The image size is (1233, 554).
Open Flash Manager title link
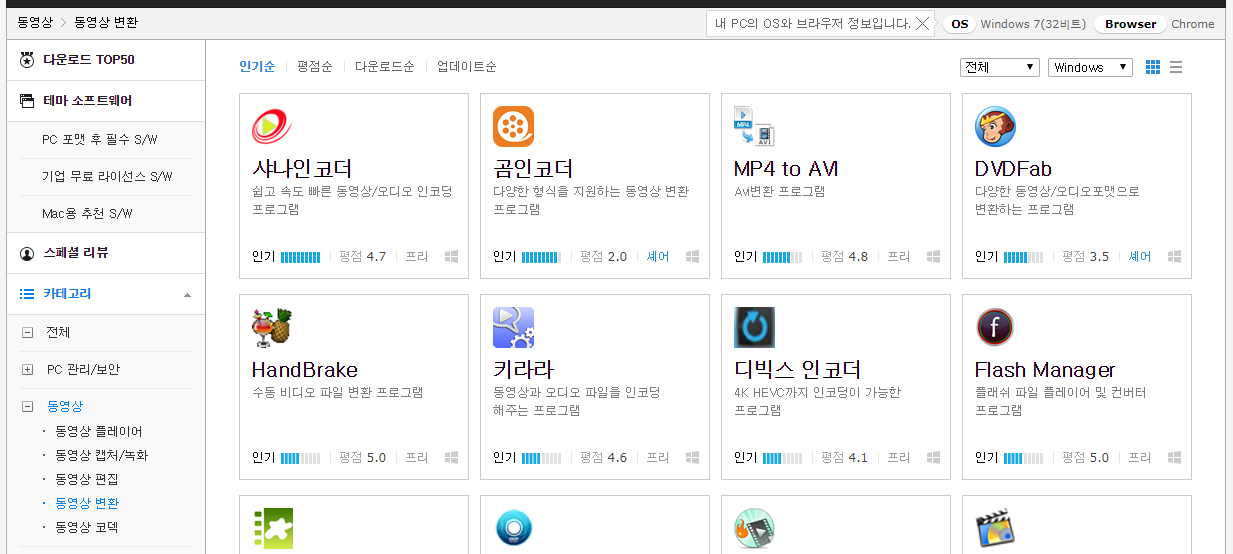[1045, 370]
